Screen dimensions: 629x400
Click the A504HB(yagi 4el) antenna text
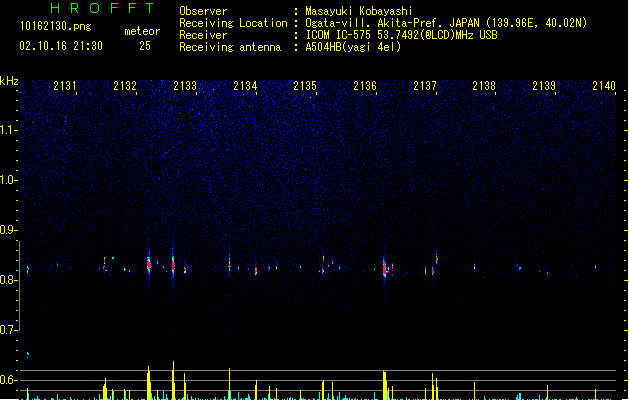tap(353, 47)
